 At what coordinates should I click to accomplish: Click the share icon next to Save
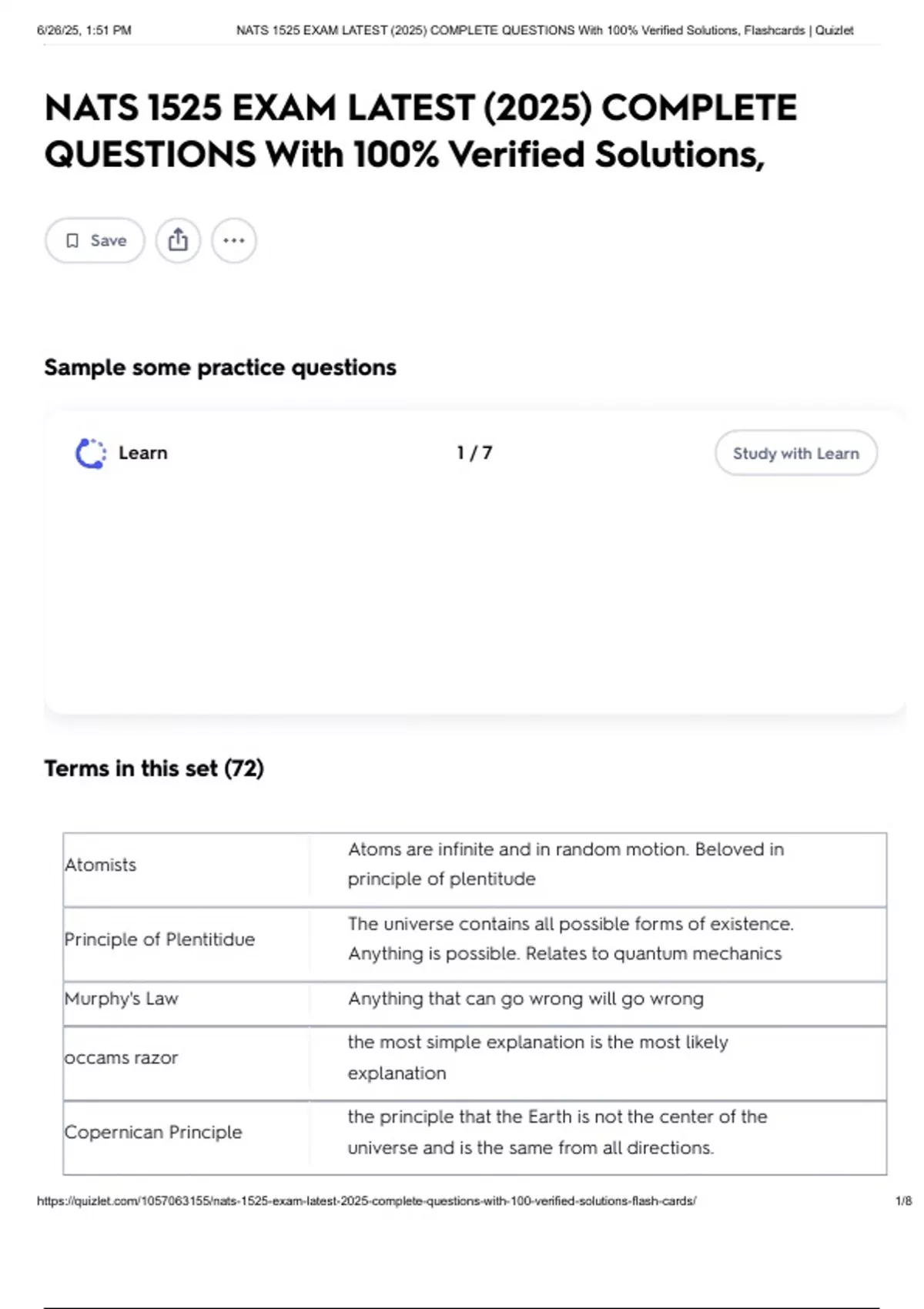coord(178,240)
